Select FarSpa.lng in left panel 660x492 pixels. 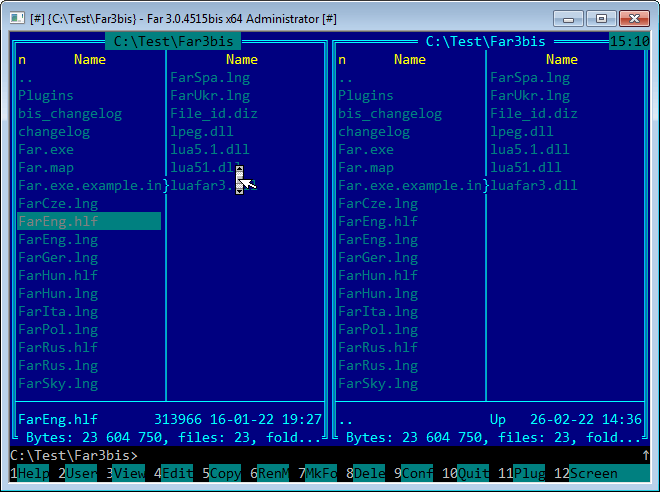click(210, 77)
